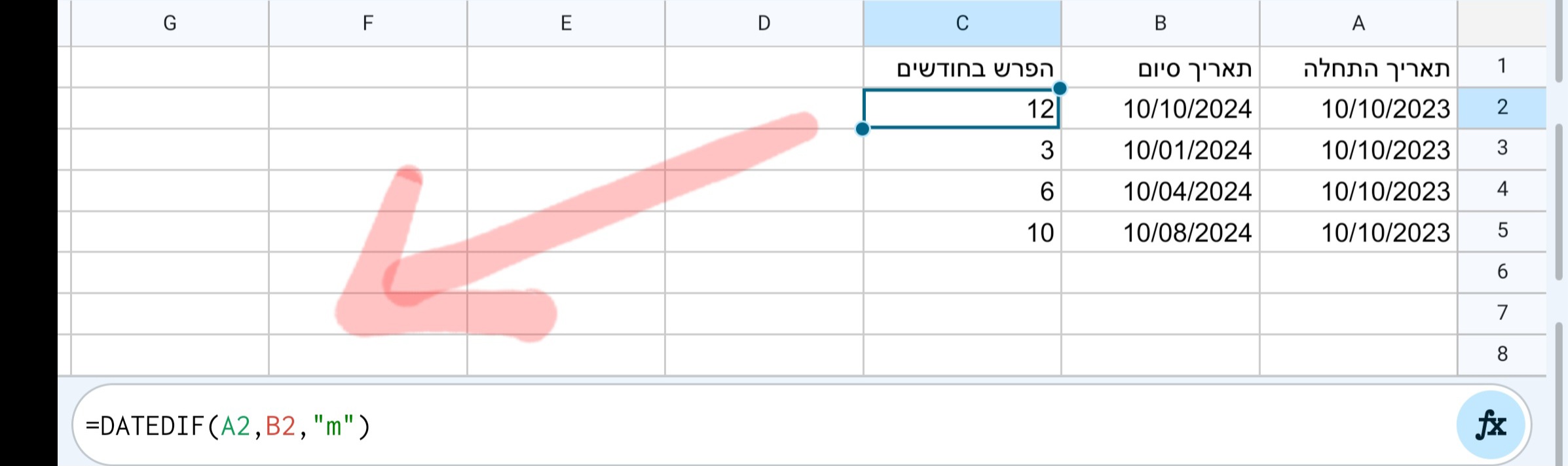Select empty cell F7 near the arrow tip
The height and width of the screenshot is (466, 1568).
pos(367,312)
